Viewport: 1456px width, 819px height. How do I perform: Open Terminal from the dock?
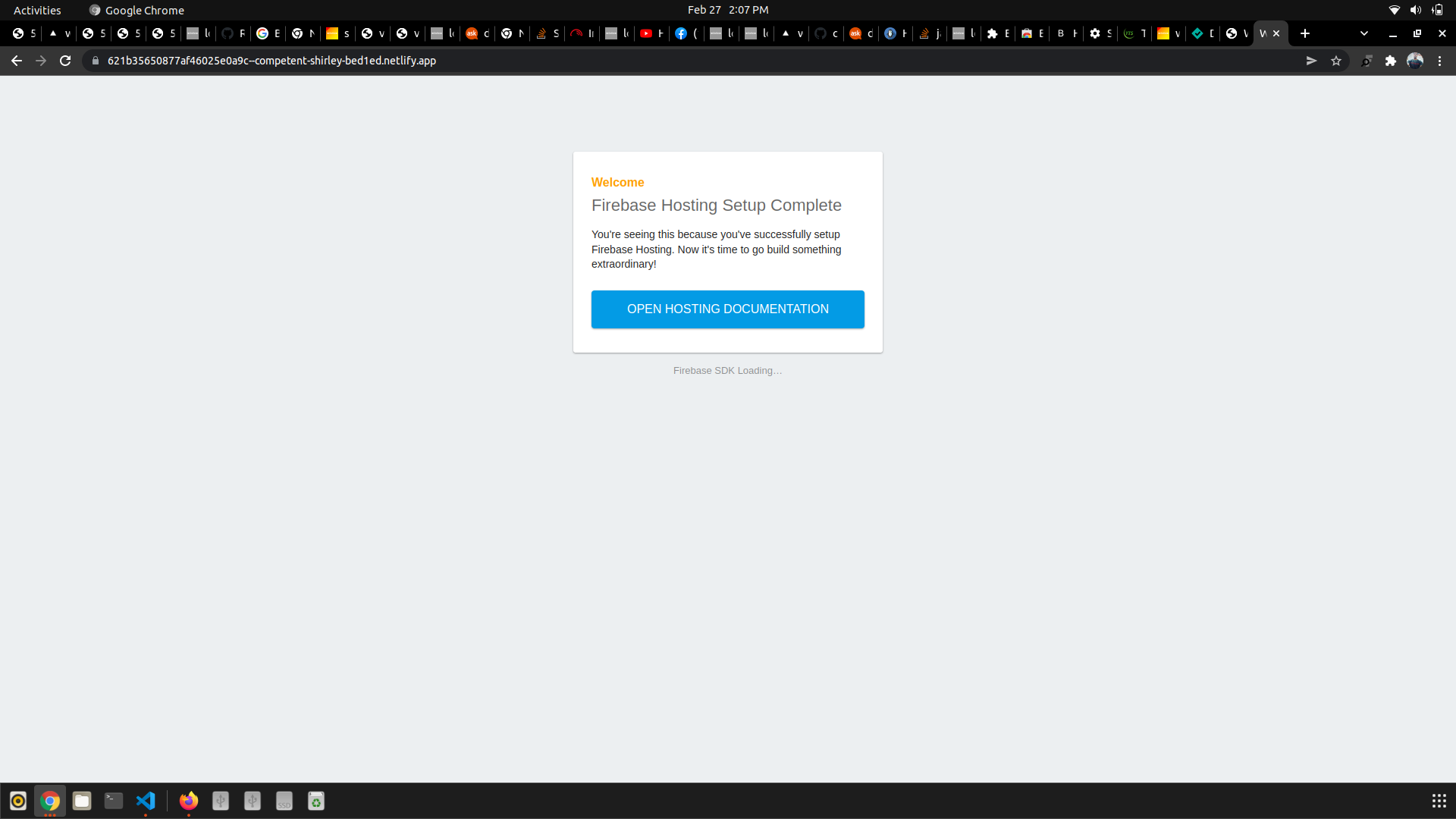click(114, 801)
